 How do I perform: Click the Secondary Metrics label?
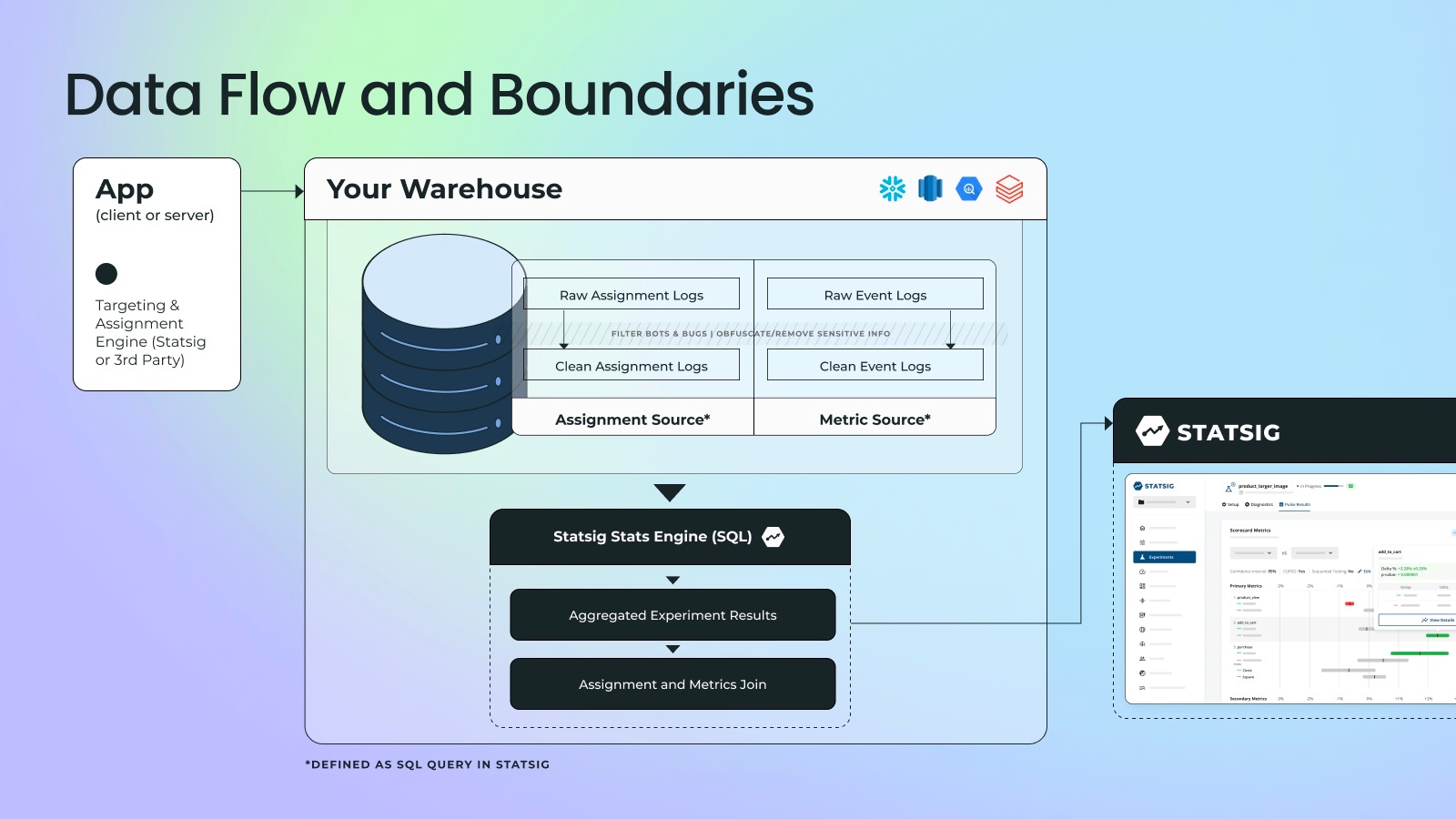click(x=1249, y=699)
